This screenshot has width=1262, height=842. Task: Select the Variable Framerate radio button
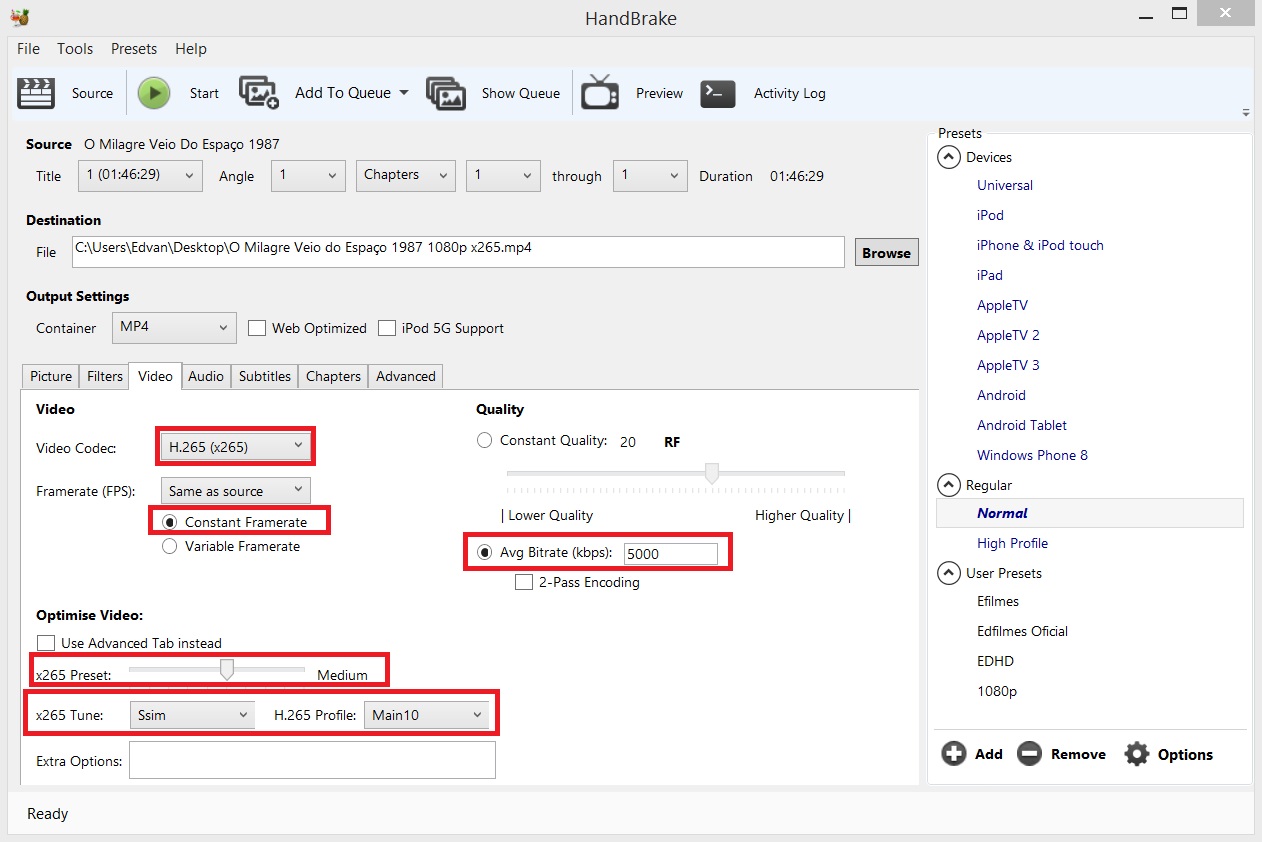pyautogui.click(x=170, y=546)
